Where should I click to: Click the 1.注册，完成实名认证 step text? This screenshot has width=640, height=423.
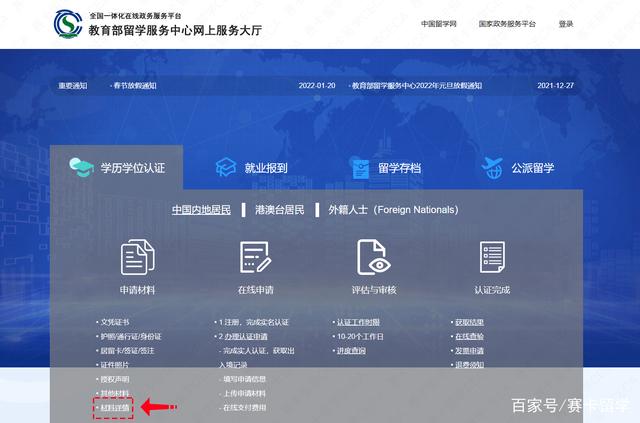253,322
